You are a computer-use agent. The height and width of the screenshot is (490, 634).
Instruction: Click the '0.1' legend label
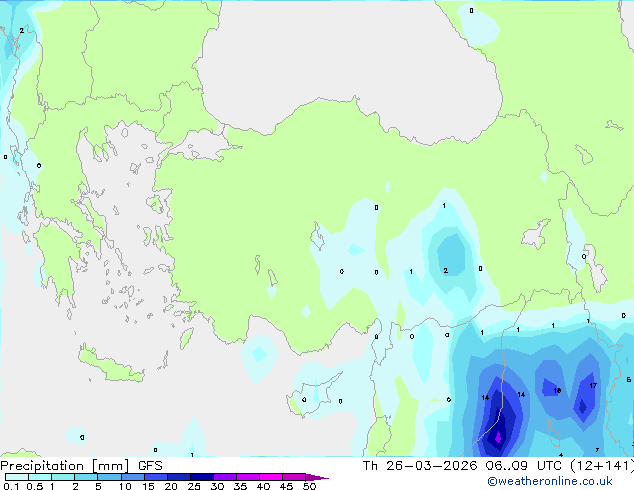click(11, 486)
